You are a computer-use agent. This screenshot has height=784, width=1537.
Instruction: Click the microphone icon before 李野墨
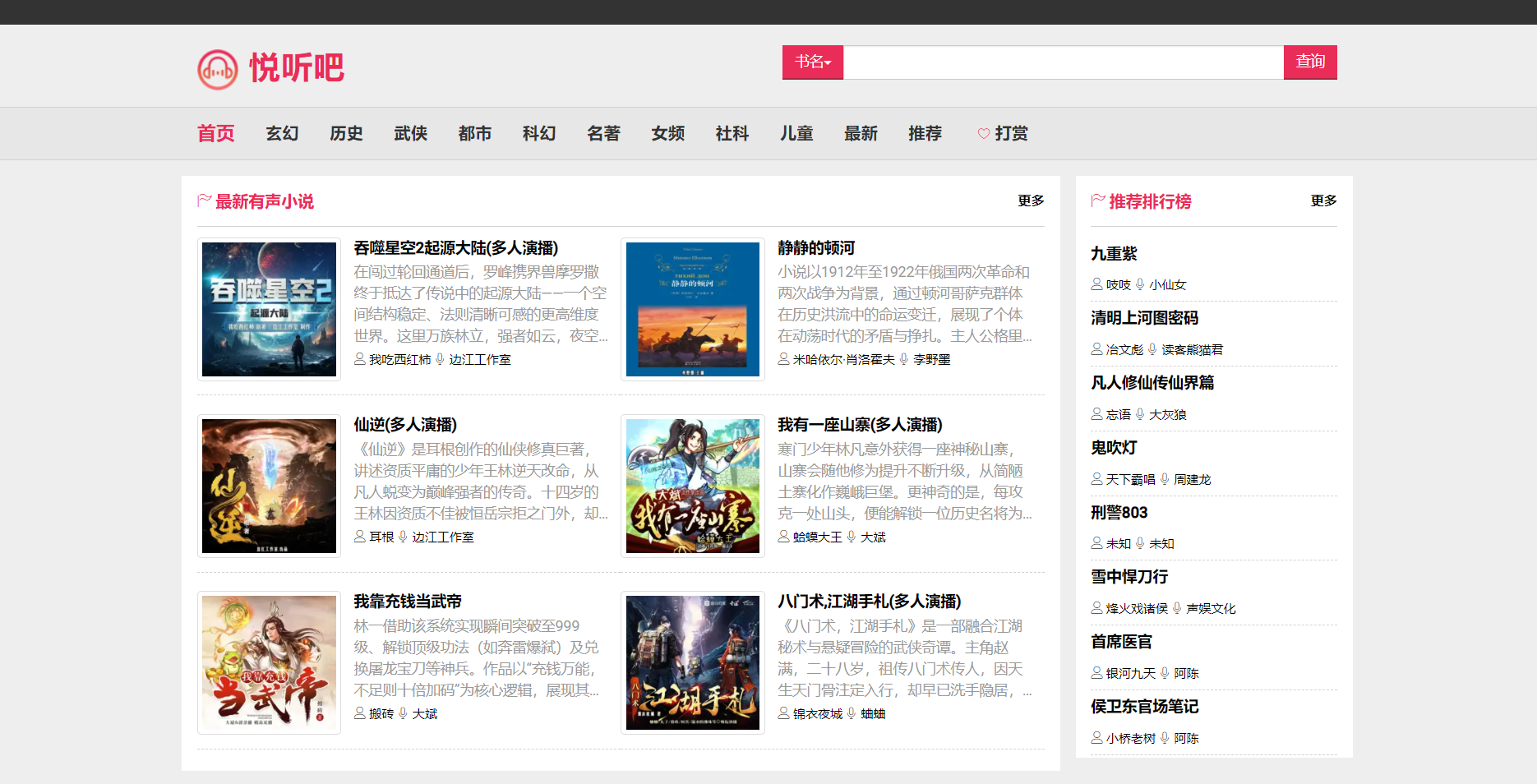[x=904, y=359]
